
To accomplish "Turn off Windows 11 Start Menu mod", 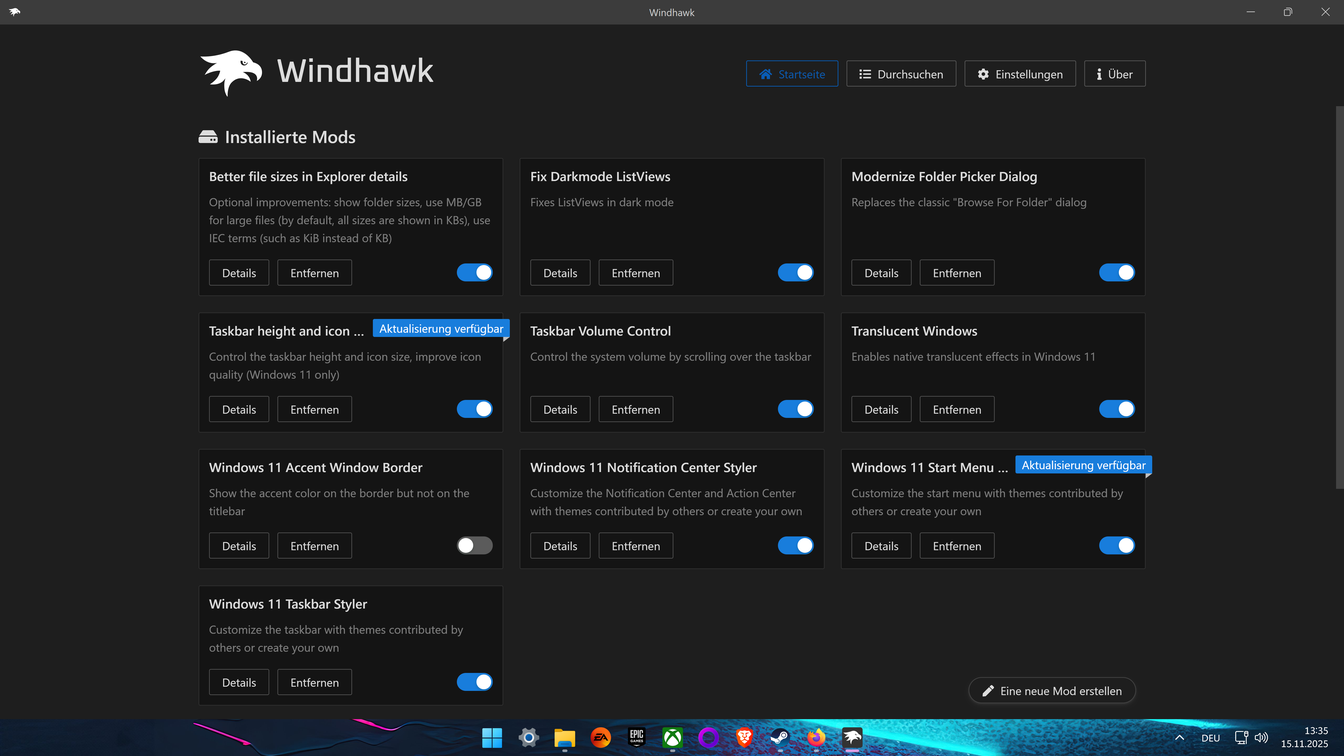I will [x=1116, y=546].
